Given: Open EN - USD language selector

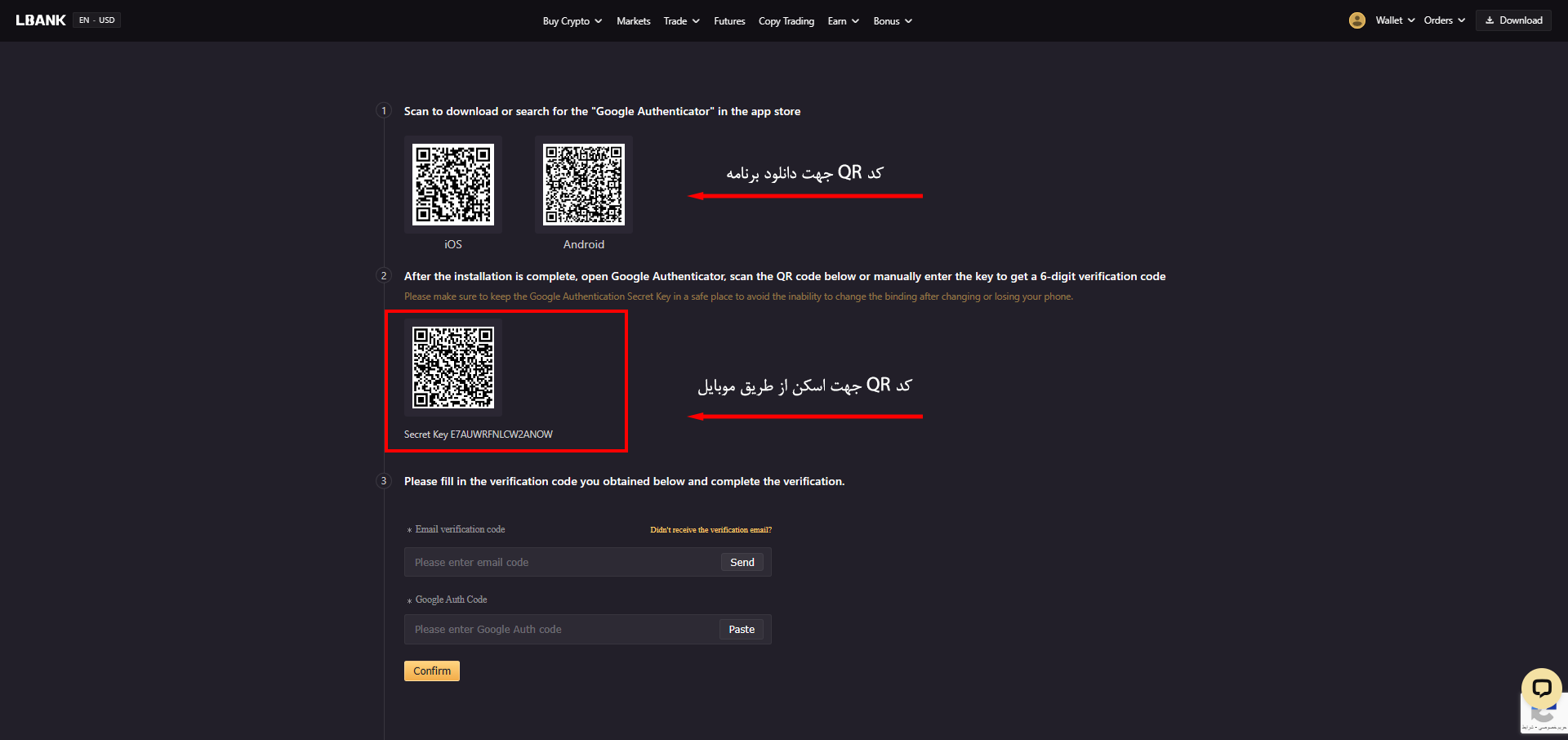Looking at the screenshot, I should tap(97, 20).
